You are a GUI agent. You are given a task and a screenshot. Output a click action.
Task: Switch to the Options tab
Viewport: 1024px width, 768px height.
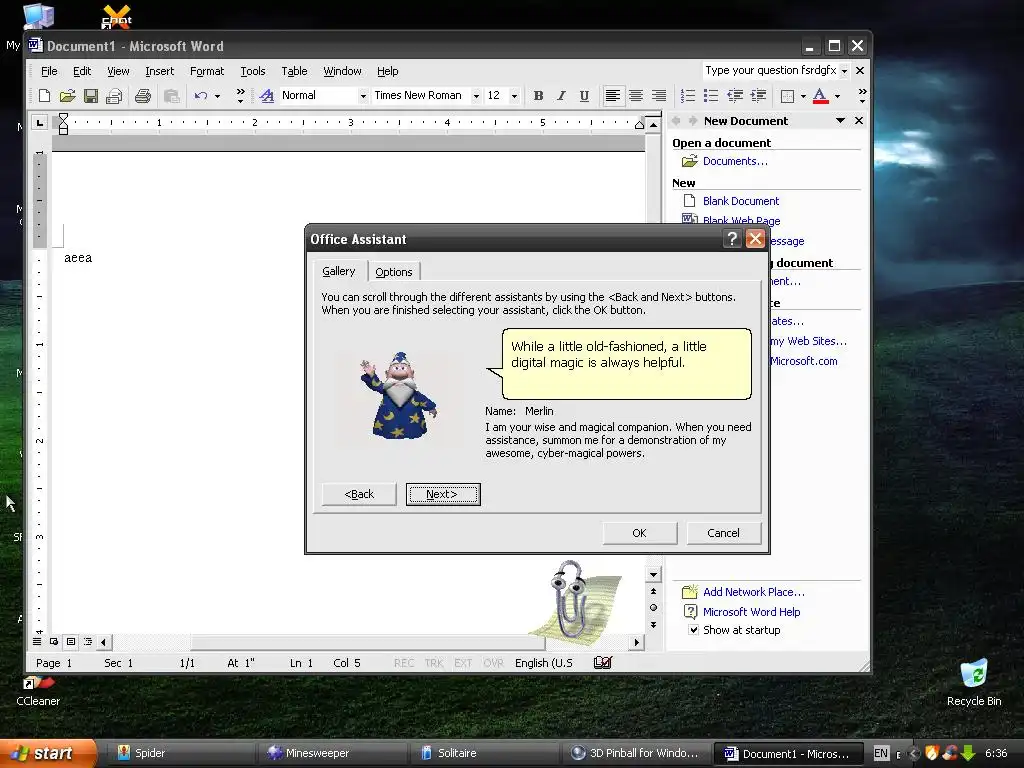pos(394,272)
